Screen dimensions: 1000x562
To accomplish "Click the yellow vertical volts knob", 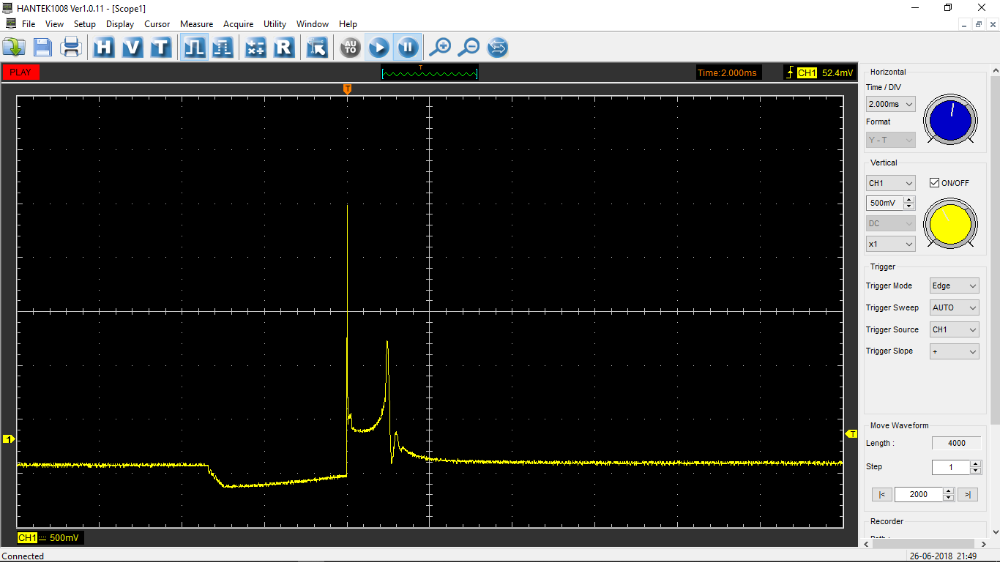I will pos(950,223).
